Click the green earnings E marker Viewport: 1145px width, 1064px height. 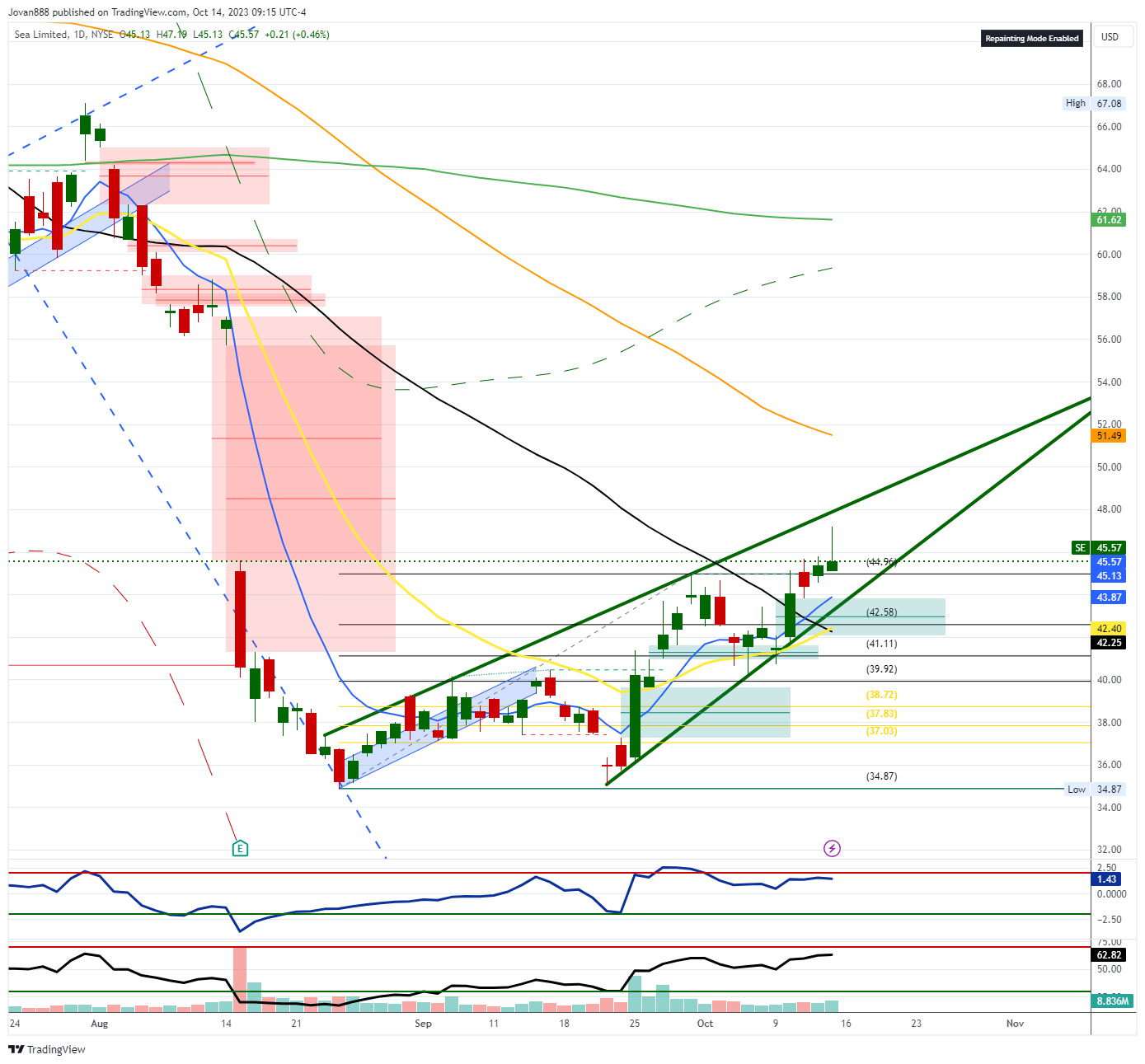click(240, 848)
